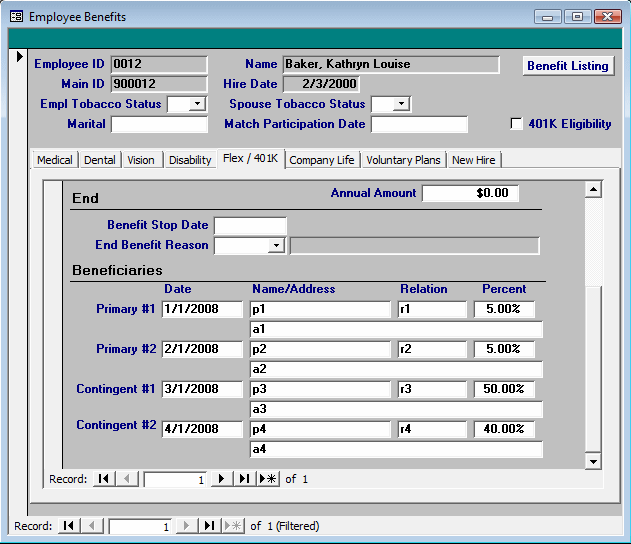
Task: Go to last record in main form navigator
Action: 209,525
